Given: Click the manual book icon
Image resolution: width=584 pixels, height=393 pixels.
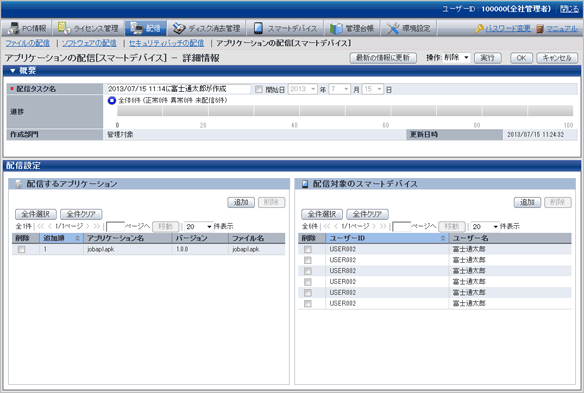Looking at the screenshot, I should [540, 29].
